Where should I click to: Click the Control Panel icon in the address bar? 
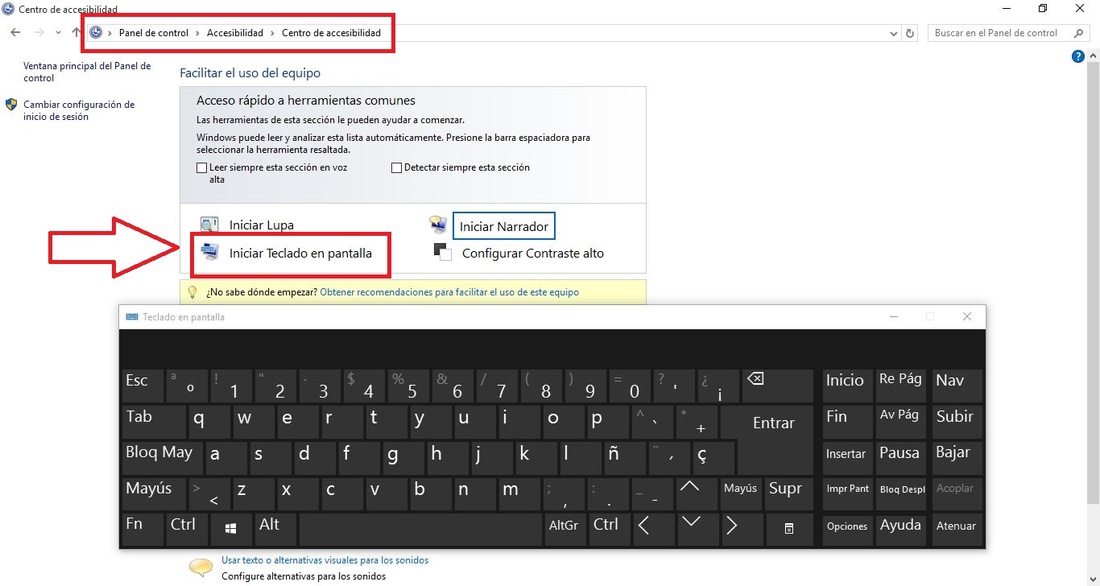[x=96, y=33]
